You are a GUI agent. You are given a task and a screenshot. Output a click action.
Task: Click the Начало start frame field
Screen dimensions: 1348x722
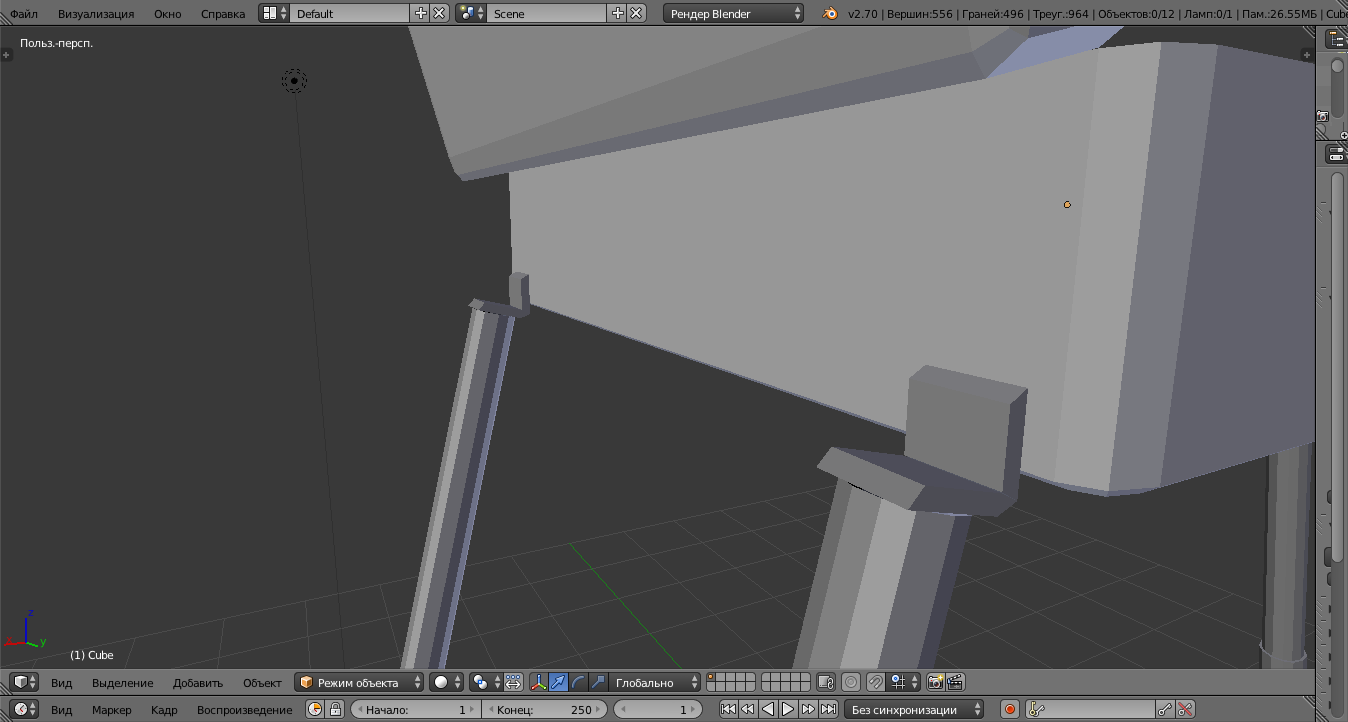tap(415, 709)
